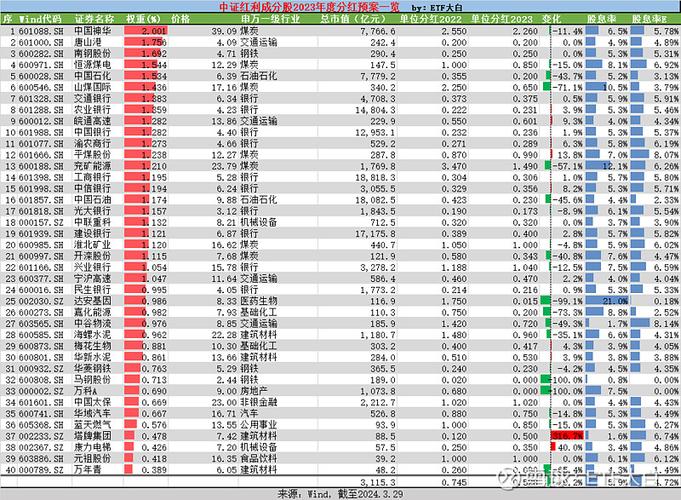Select the footer 来源: Wind, 截至2024.3.29
Viewport: 681px width, 500px height.
[x=340, y=494]
